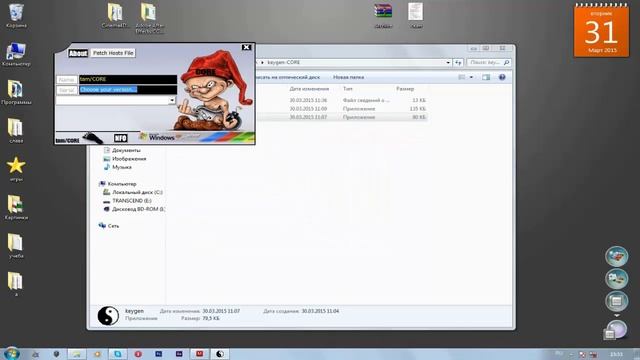The width and height of the screenshot is (640, 360).
Task: Select Компьютер in the Explorer navigation pane
Action: click(118, 184)
